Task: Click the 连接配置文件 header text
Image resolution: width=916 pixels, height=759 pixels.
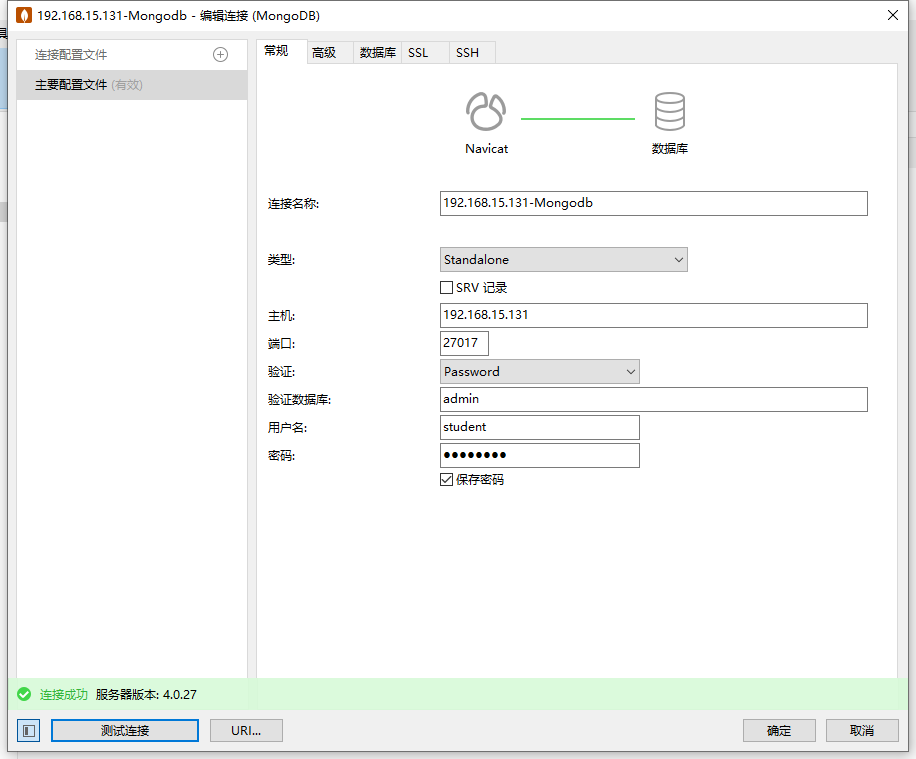Action: click(x=71, y=55)
